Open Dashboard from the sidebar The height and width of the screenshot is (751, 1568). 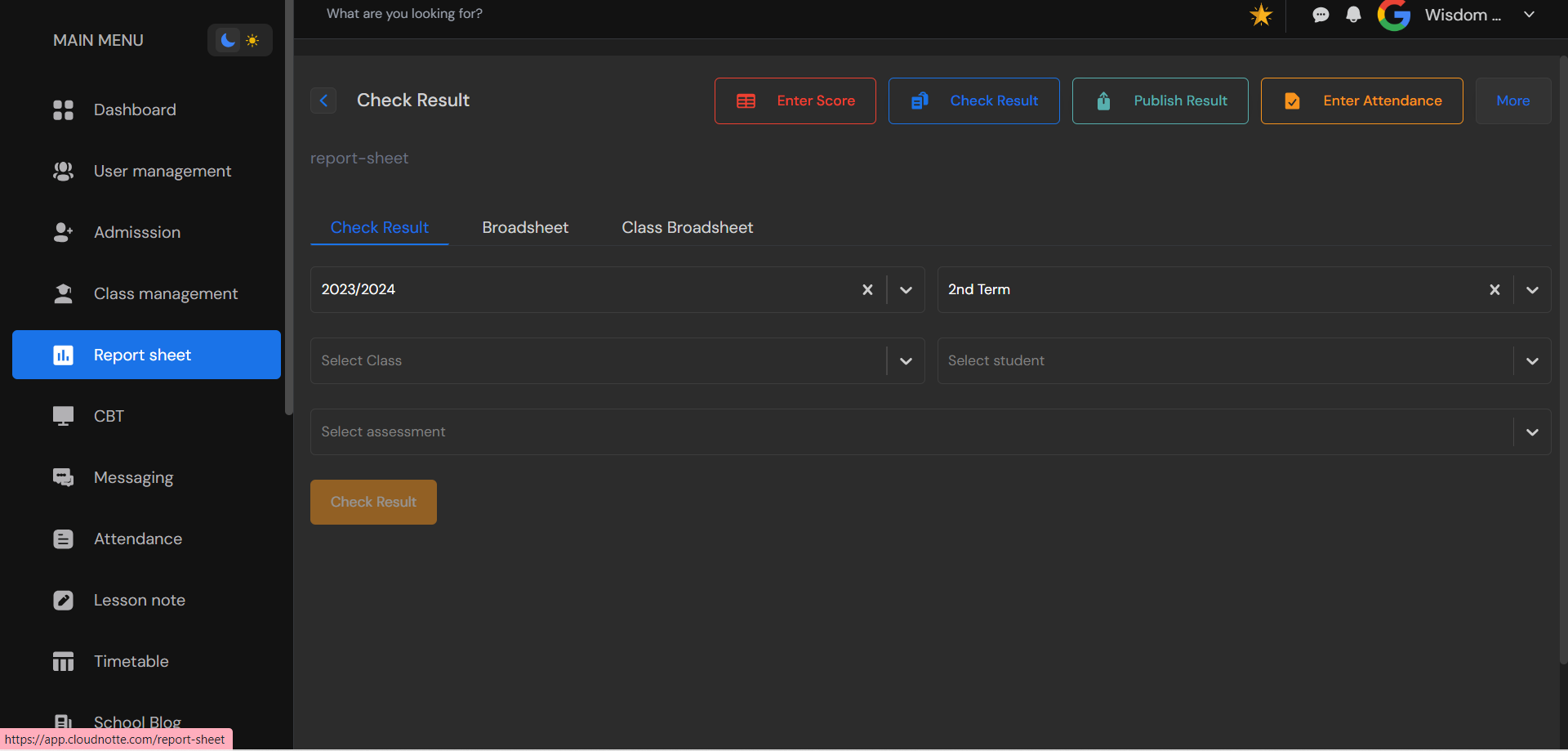[135, 110]
